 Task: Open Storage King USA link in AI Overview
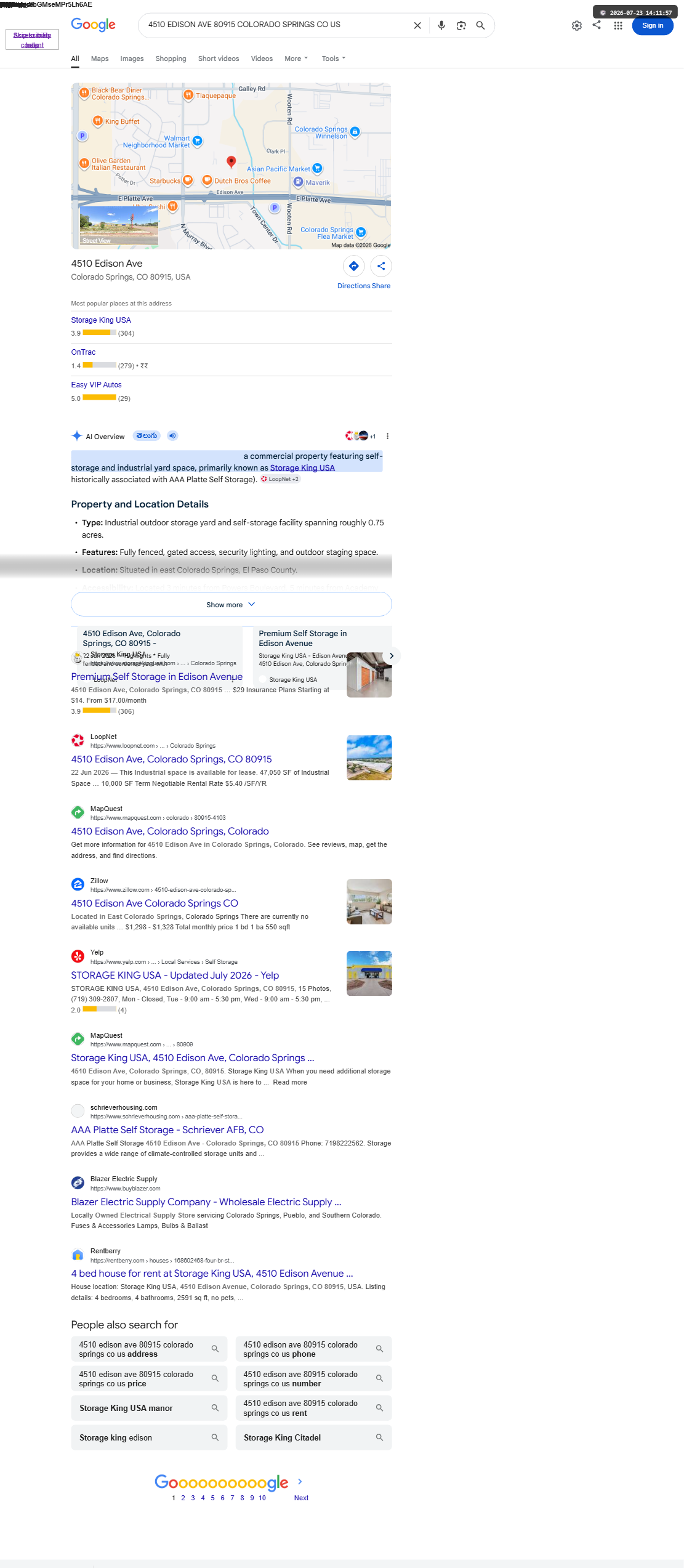click(302, 467)
